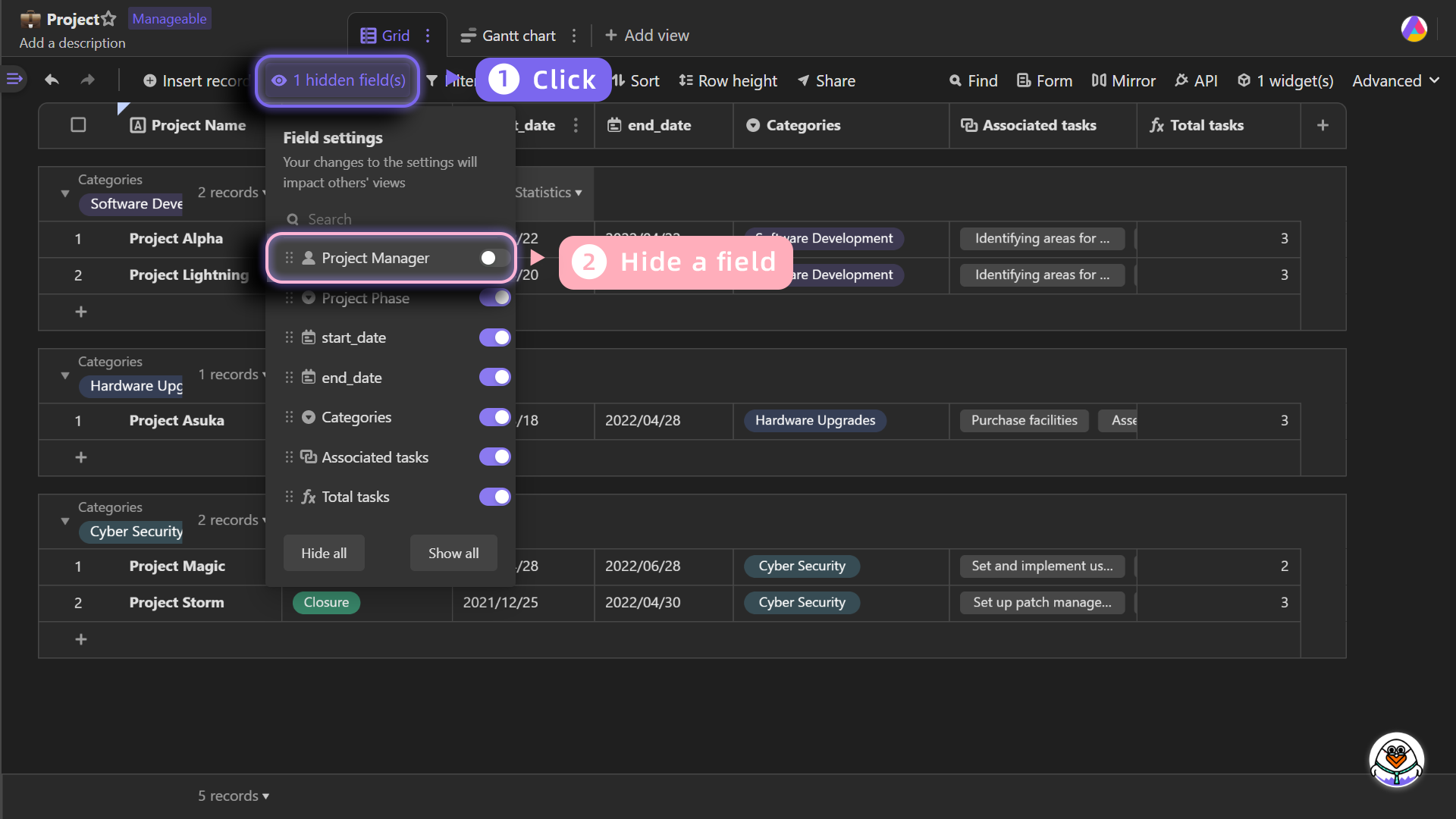Screen dimensions: 1456x819
Task: Open Row height menu
Action: [728, 80]
